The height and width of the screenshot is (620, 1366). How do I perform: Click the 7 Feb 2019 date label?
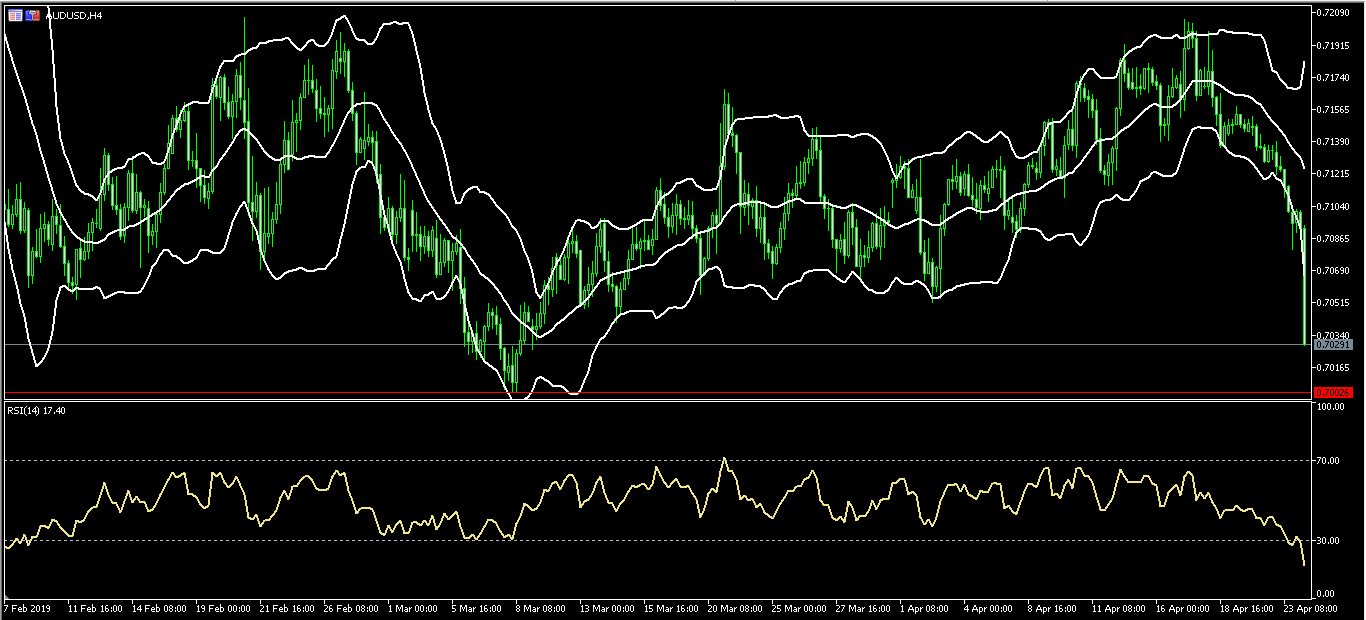tap(27, 608)
